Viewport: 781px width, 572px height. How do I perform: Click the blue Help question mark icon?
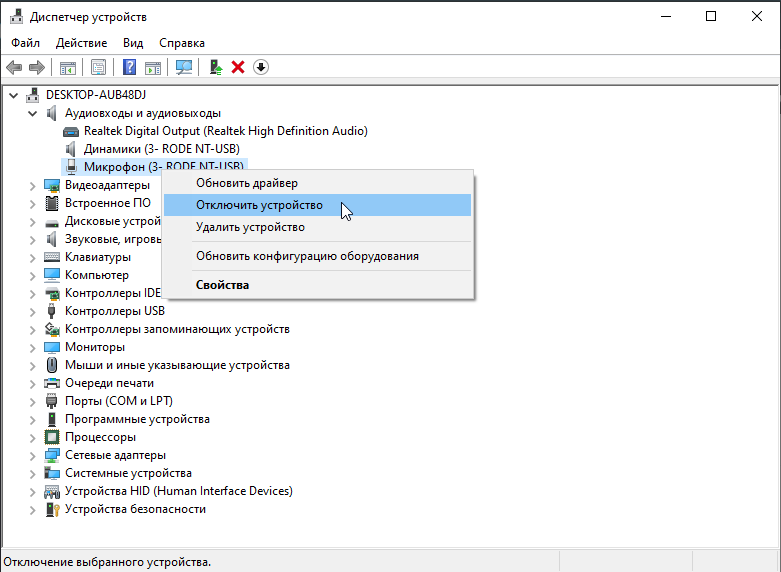[129, 67]
